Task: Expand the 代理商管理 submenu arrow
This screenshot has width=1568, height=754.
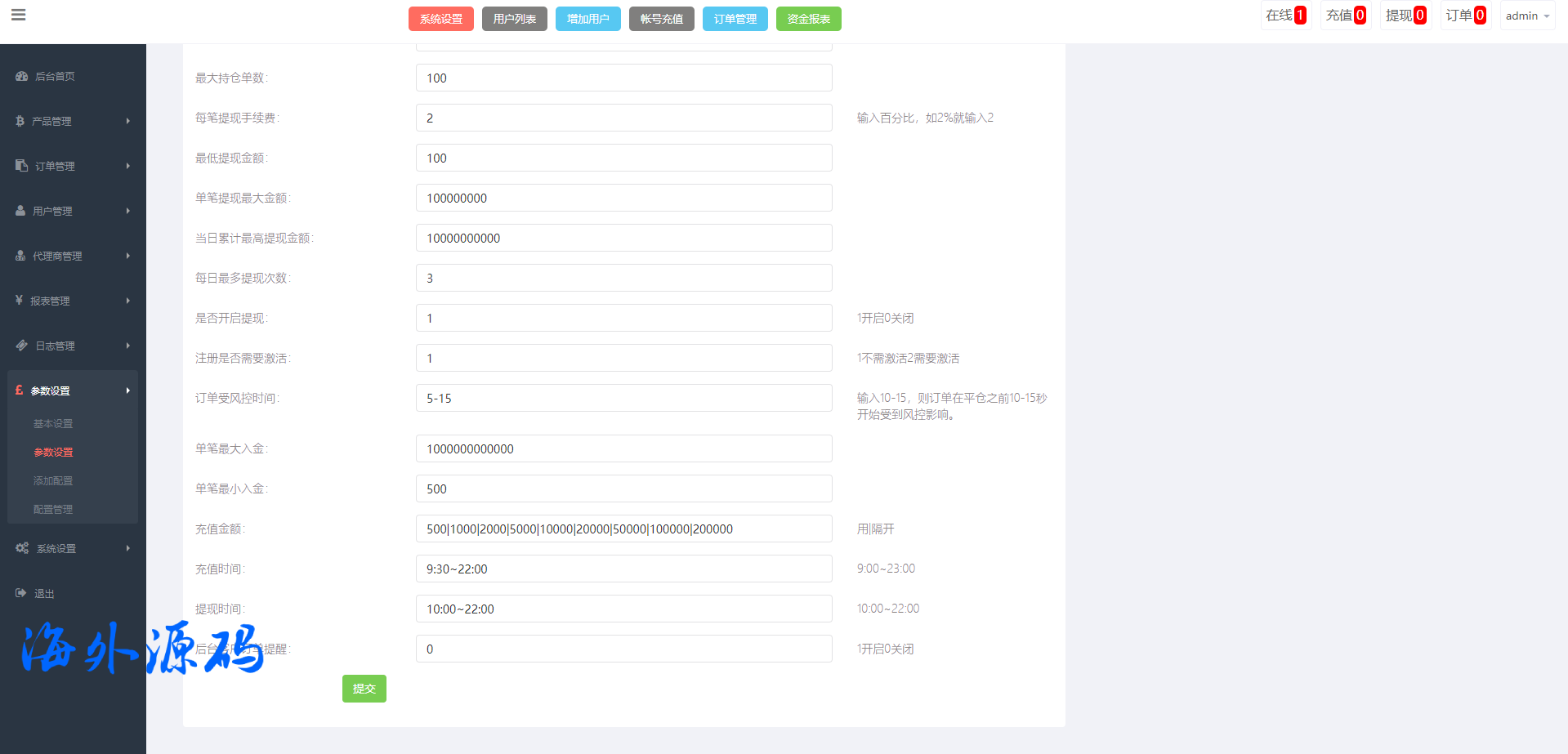Action: pyautogui.click(x=128, y=256)
